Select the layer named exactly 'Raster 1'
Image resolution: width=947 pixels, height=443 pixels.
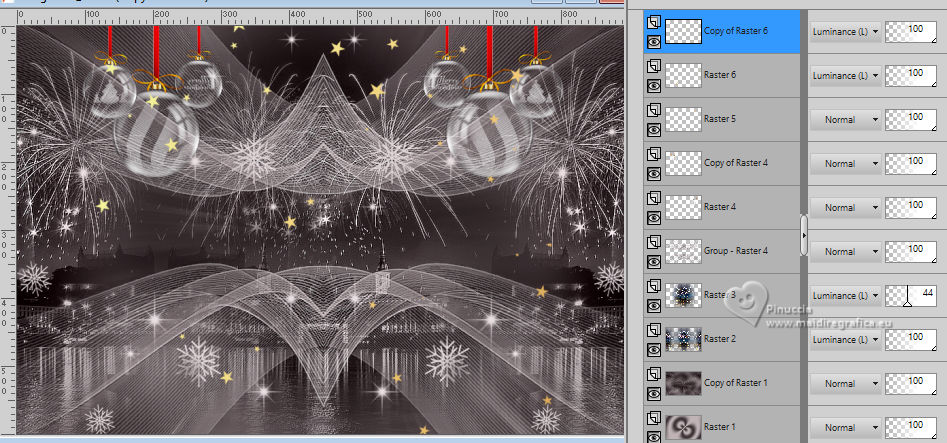(720, 427)
